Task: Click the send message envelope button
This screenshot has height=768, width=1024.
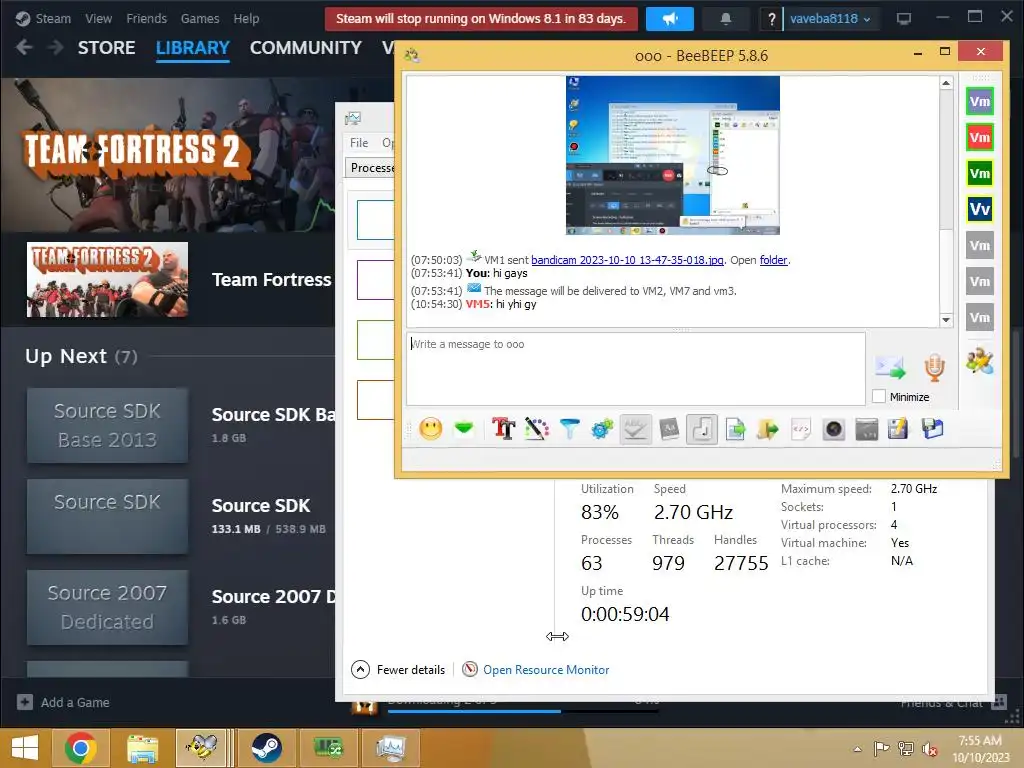Action: [x=890, y=368]
